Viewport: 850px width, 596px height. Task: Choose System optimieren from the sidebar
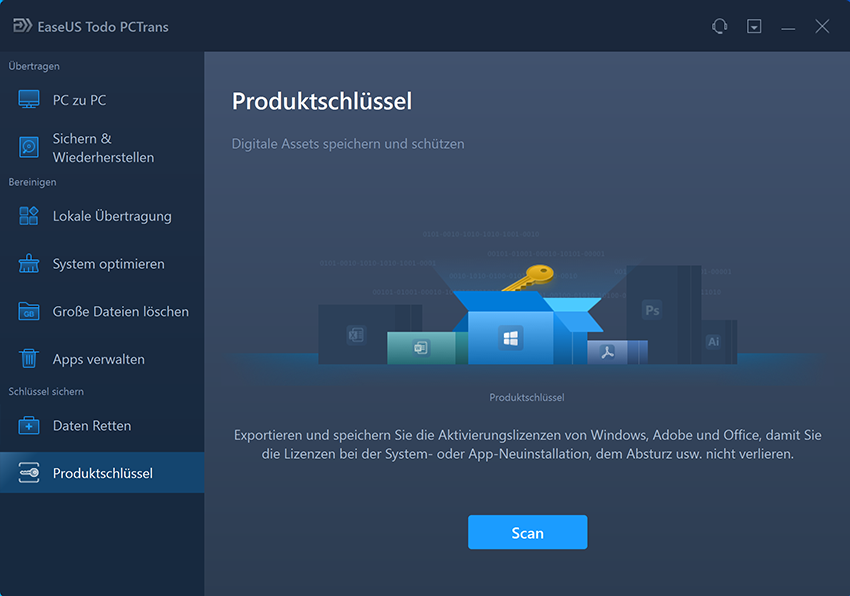click(x=108, y=264)
